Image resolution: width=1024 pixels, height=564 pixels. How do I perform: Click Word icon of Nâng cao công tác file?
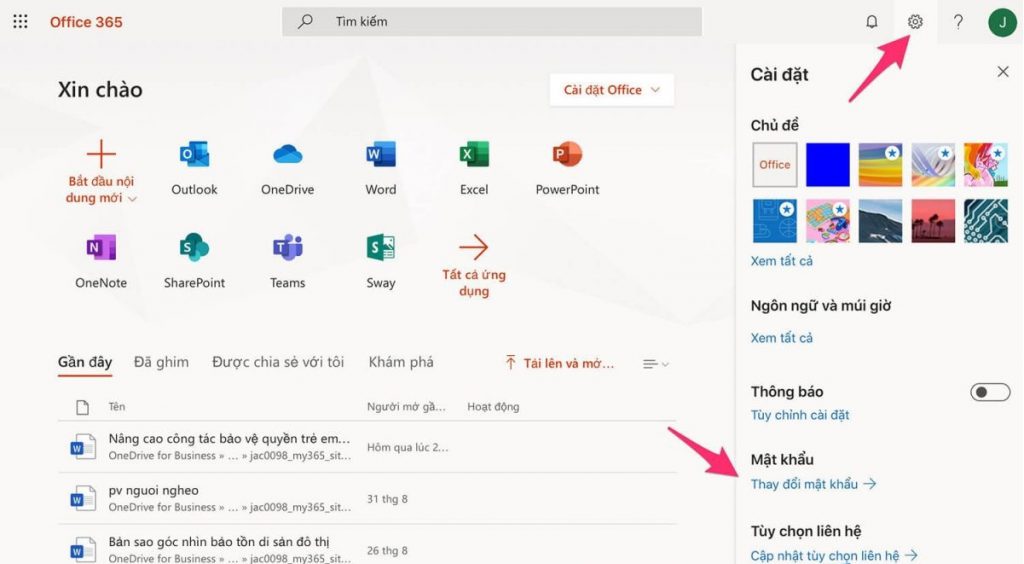tap(82, 446)
